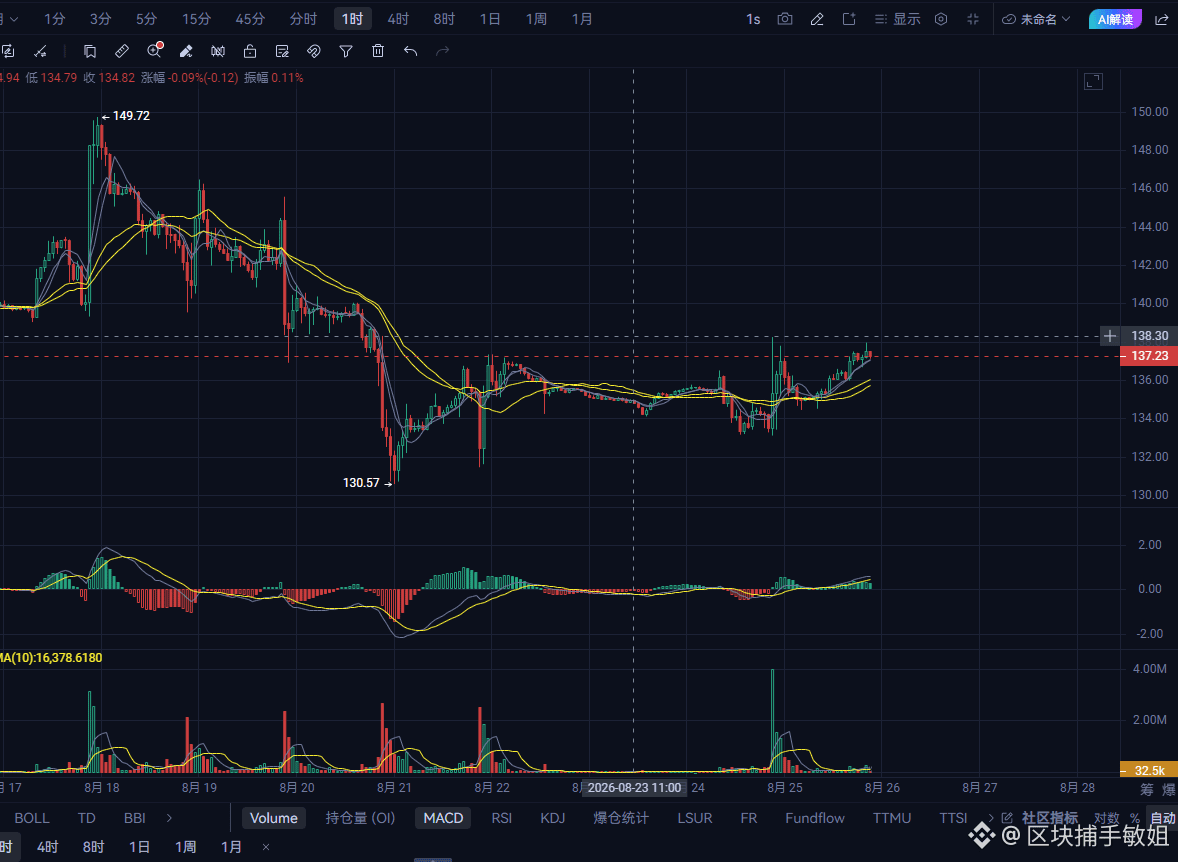The width and height of the screenshot is (1178, 862).
Task: Enable 对数 logarithmic scale
Action: [x=1106, y=818]
